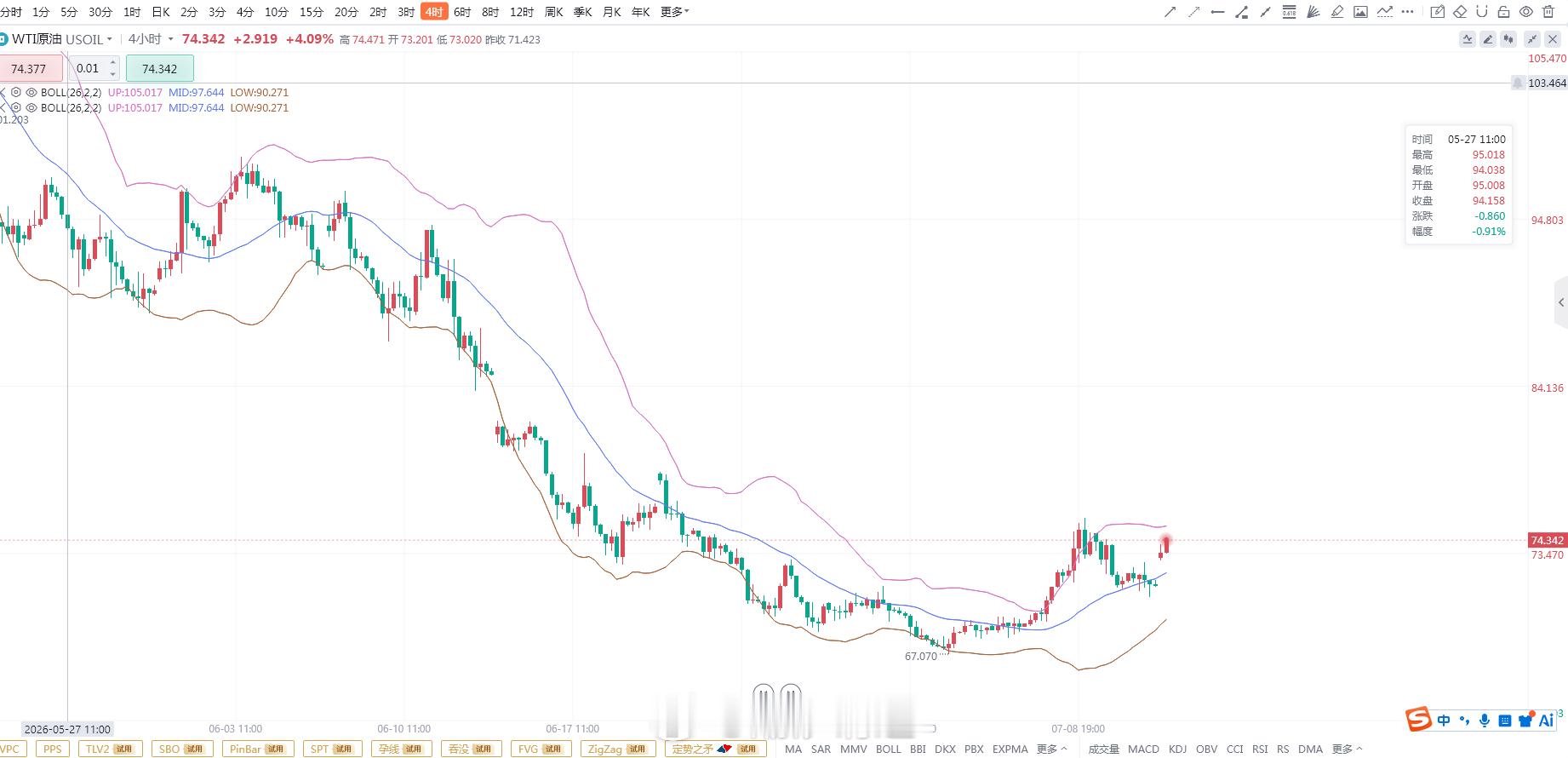Image resolution: width=1568 pixels, height=758 pixels.
Task: Click the pencil edit chart button
Action: point(1488,39)
